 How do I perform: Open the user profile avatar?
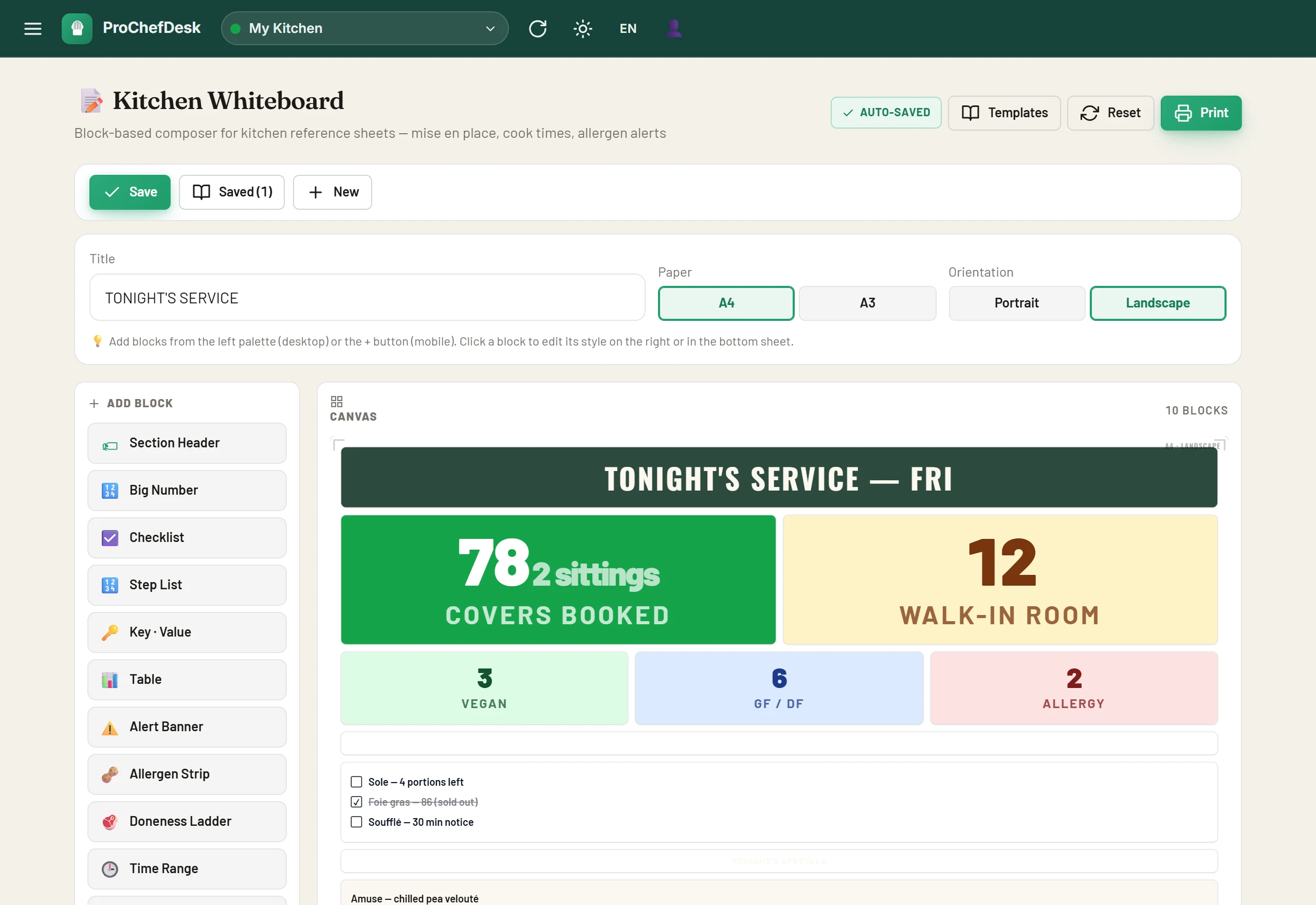coord(673,28)
